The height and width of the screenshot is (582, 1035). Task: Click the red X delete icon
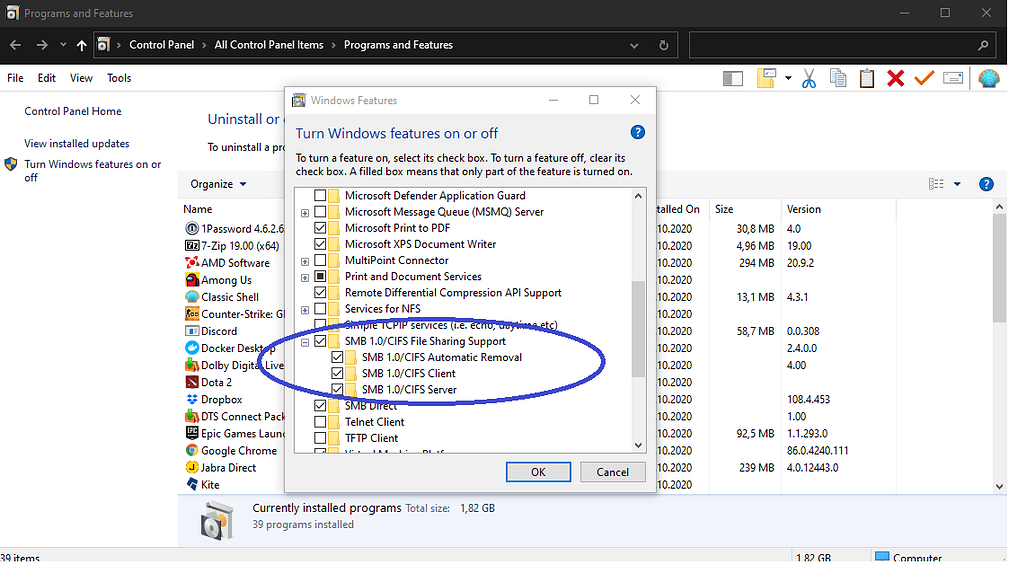click(x=896, y=78)
